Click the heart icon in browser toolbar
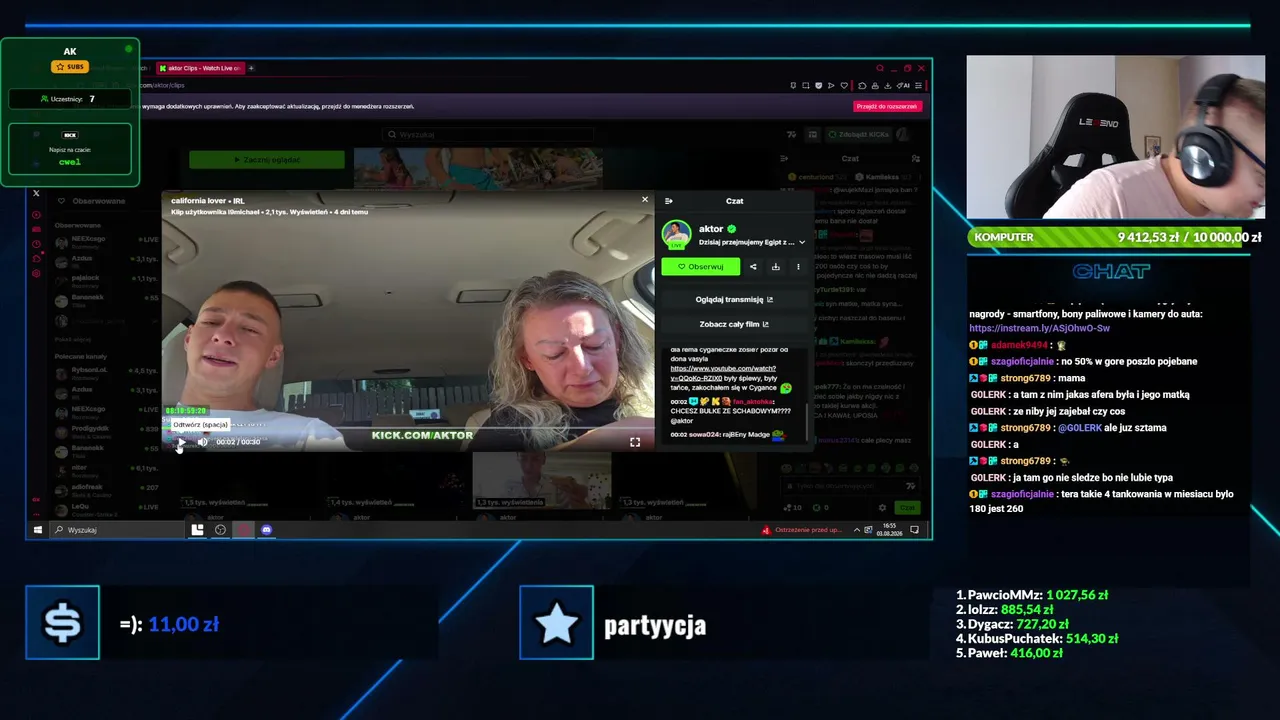 (844, 86)
